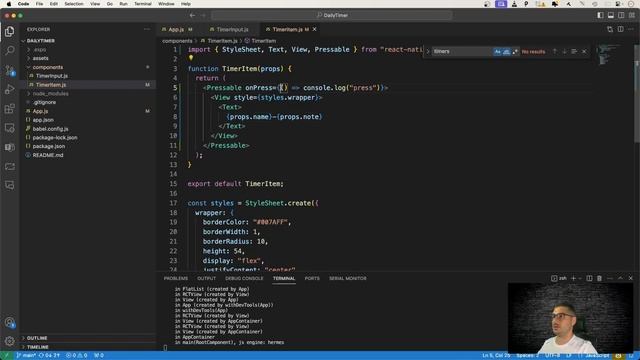
Task: Expand Replace mode in find widget
Action: [428, 52]
